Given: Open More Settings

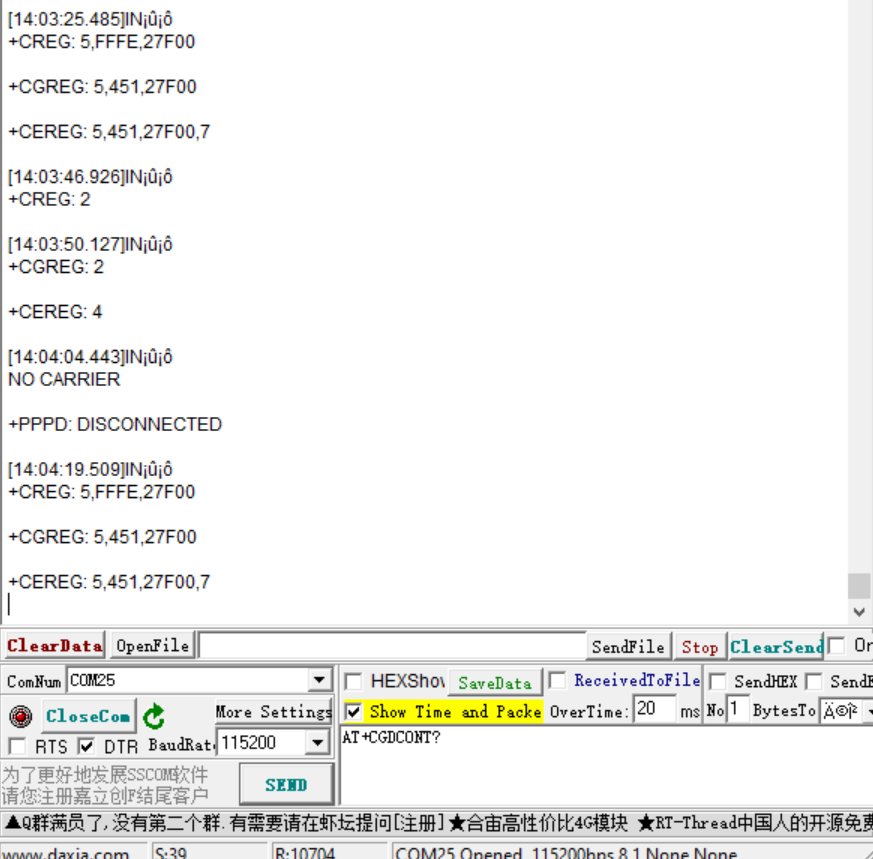Looking at the screenshot, I should point(273,711).
